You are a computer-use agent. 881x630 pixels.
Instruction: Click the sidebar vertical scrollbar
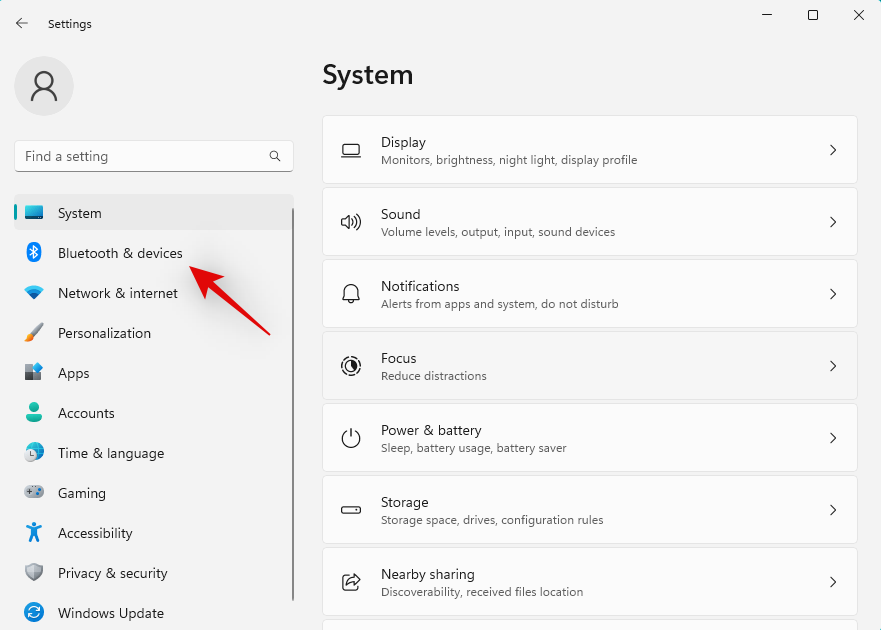click(293, 405)
